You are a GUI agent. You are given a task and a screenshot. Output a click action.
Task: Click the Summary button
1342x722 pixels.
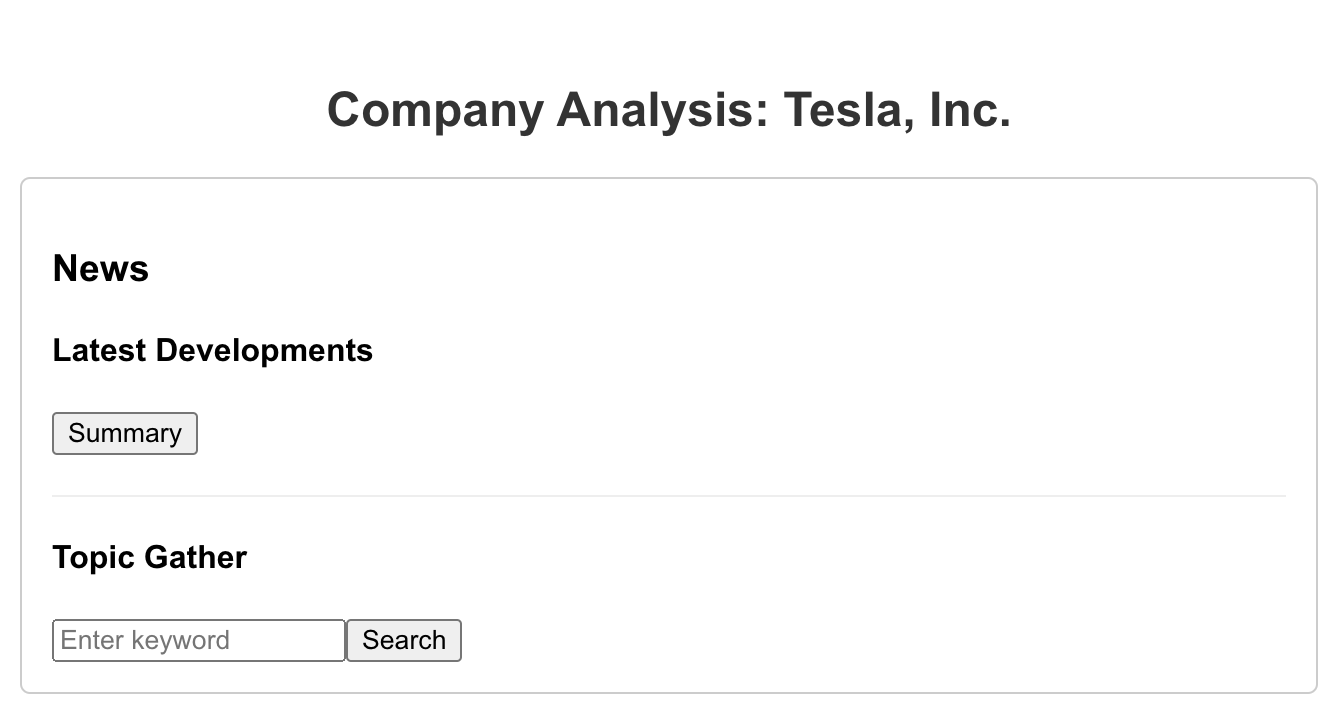[x=125, y=433]
